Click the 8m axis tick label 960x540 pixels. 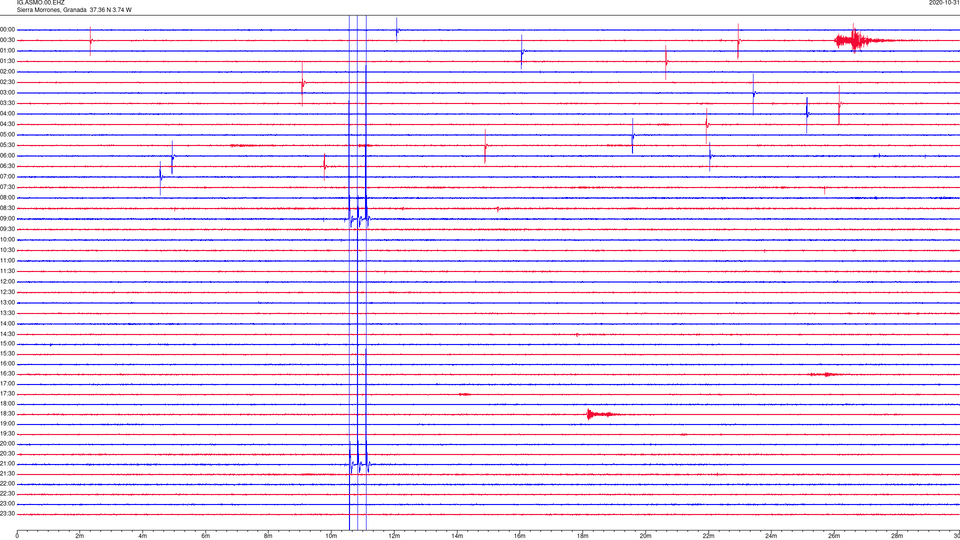pyautogui.click(x=268, y=536)
